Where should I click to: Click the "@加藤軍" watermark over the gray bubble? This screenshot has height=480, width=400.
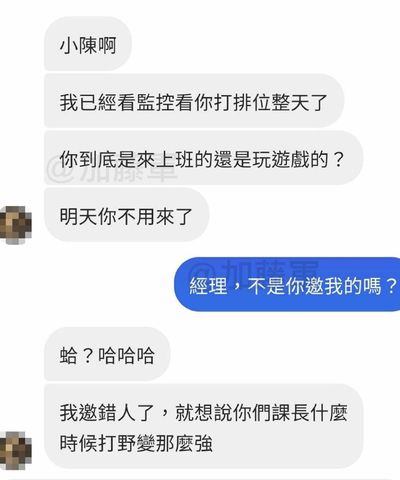point(112,171)
